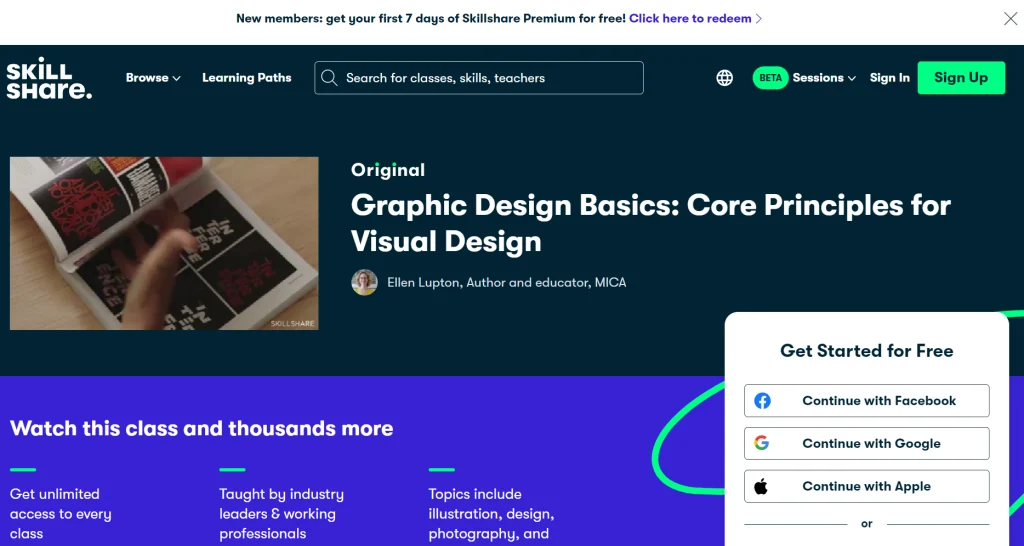Click 'Click here to redeem' link

pos(696,18)
